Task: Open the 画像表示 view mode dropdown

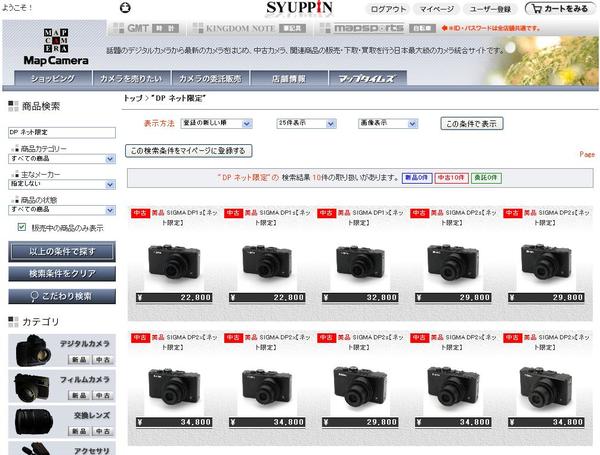Action: click(x=388, y=123)
